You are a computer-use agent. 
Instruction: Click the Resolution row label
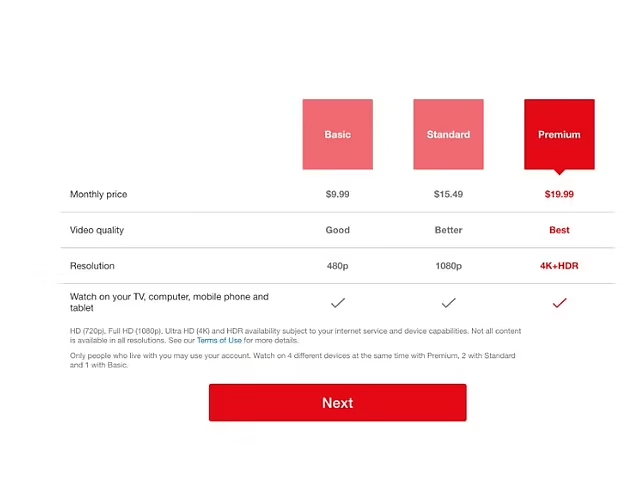click(92, 266)
